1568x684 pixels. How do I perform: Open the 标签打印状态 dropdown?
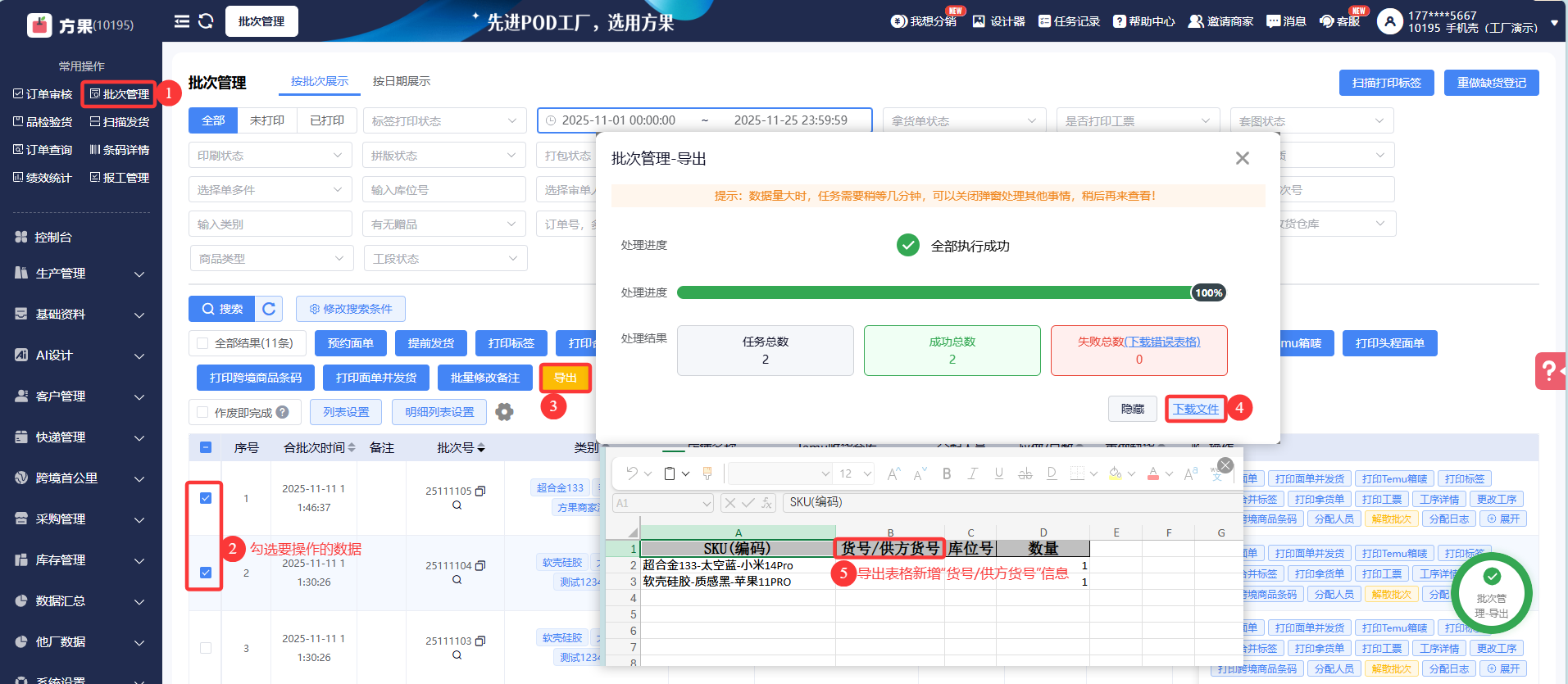point(443,121)
